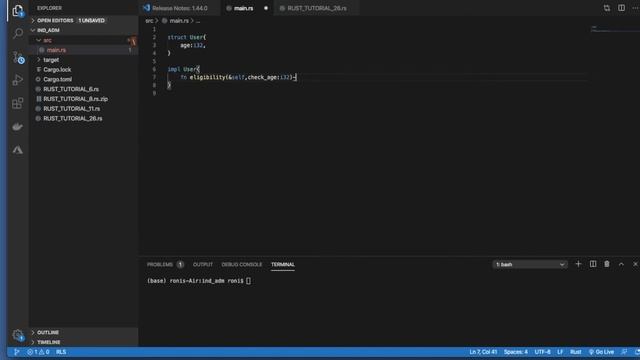Open the editor More Actions menu

636,8
